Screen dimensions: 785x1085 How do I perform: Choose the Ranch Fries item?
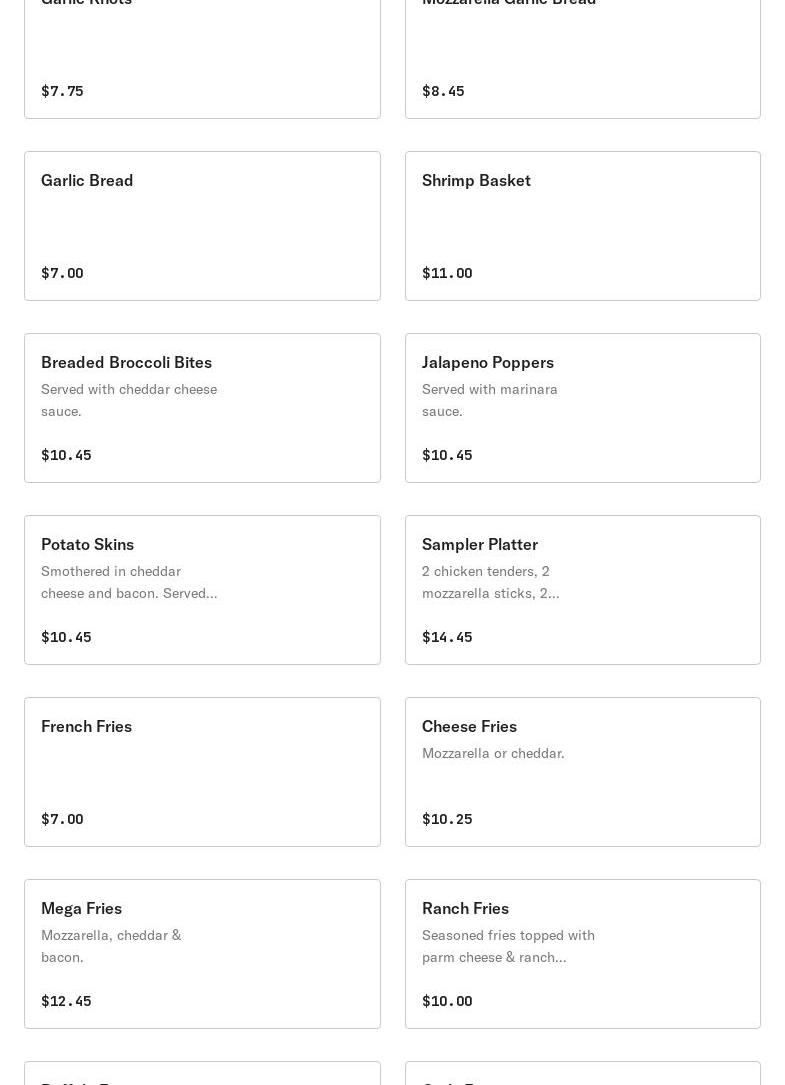[x=582, y=954]
